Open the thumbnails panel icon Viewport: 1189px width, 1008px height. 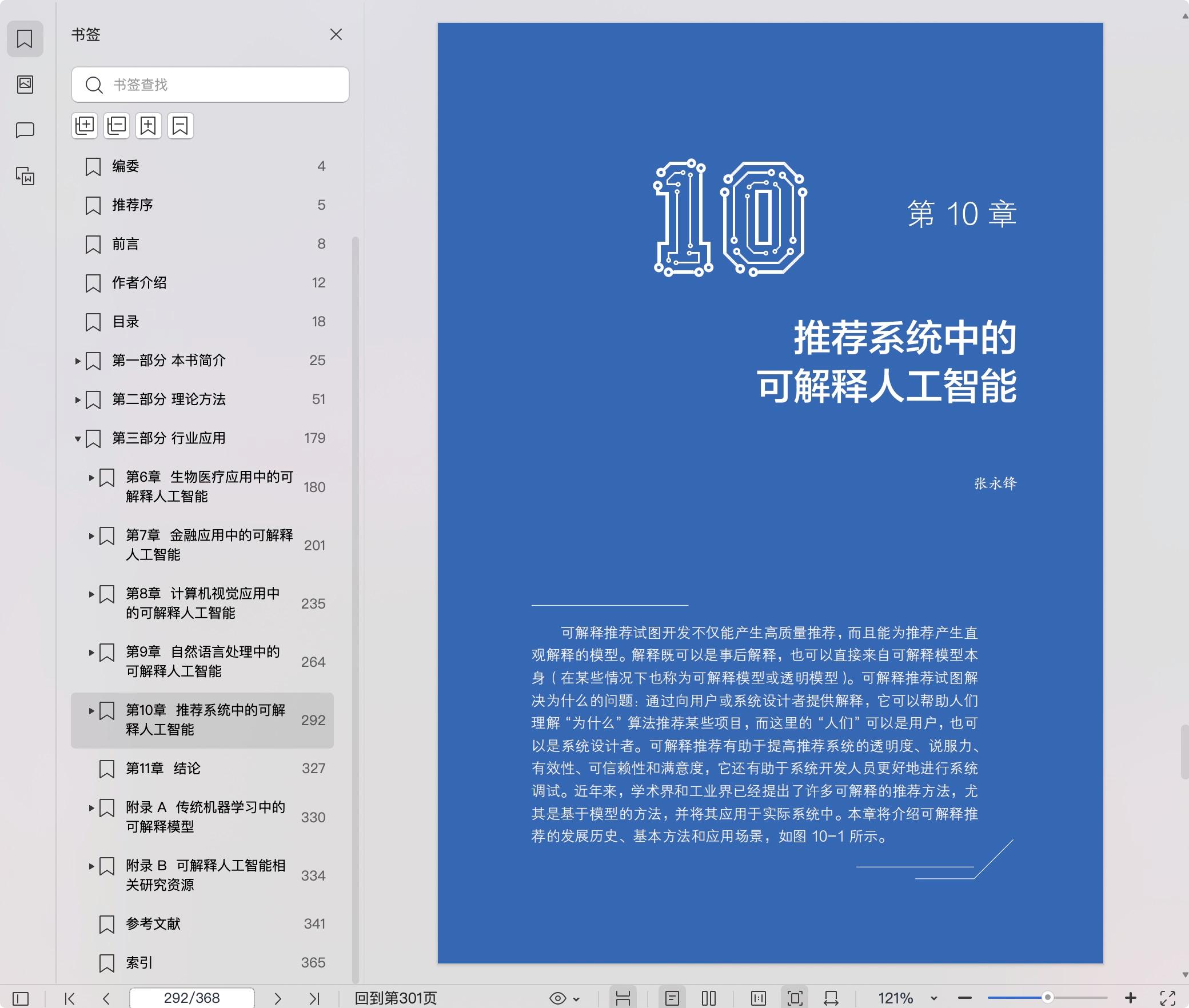[25, 85]
